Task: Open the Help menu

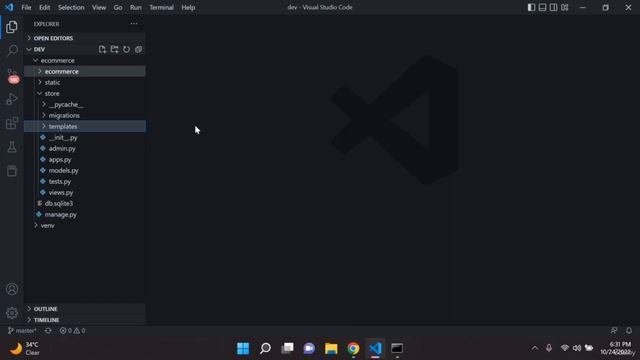Action: pyautogui.click(x=188, y=7)
